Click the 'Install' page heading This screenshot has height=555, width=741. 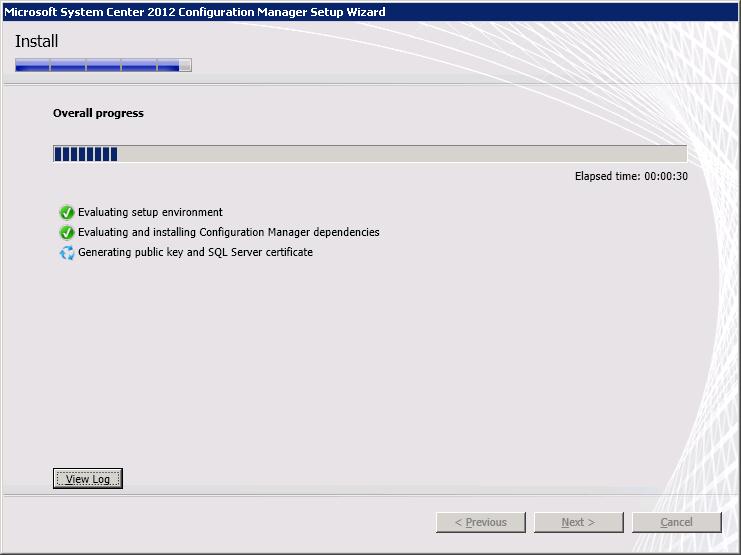37,41
